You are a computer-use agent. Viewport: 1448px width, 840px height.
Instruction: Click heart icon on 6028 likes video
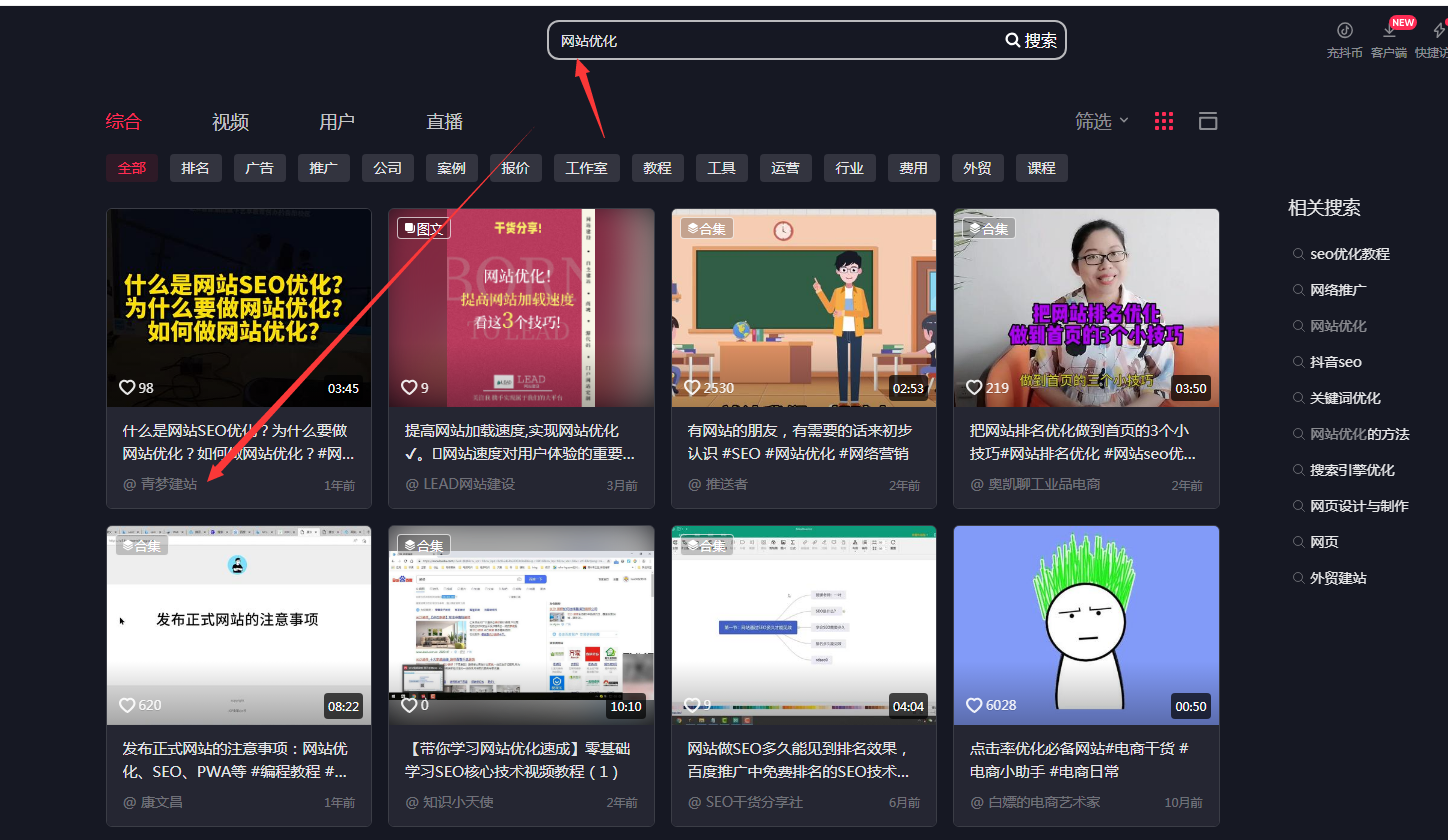pos(974,705)
